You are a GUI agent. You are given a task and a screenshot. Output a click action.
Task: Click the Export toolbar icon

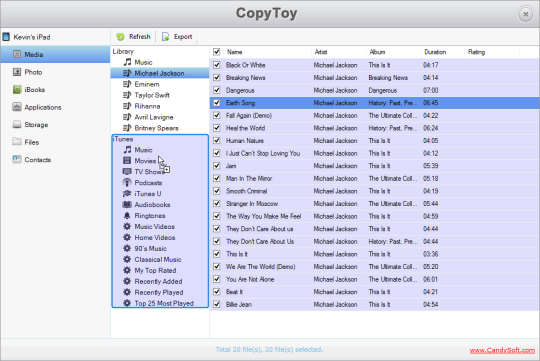166,37
